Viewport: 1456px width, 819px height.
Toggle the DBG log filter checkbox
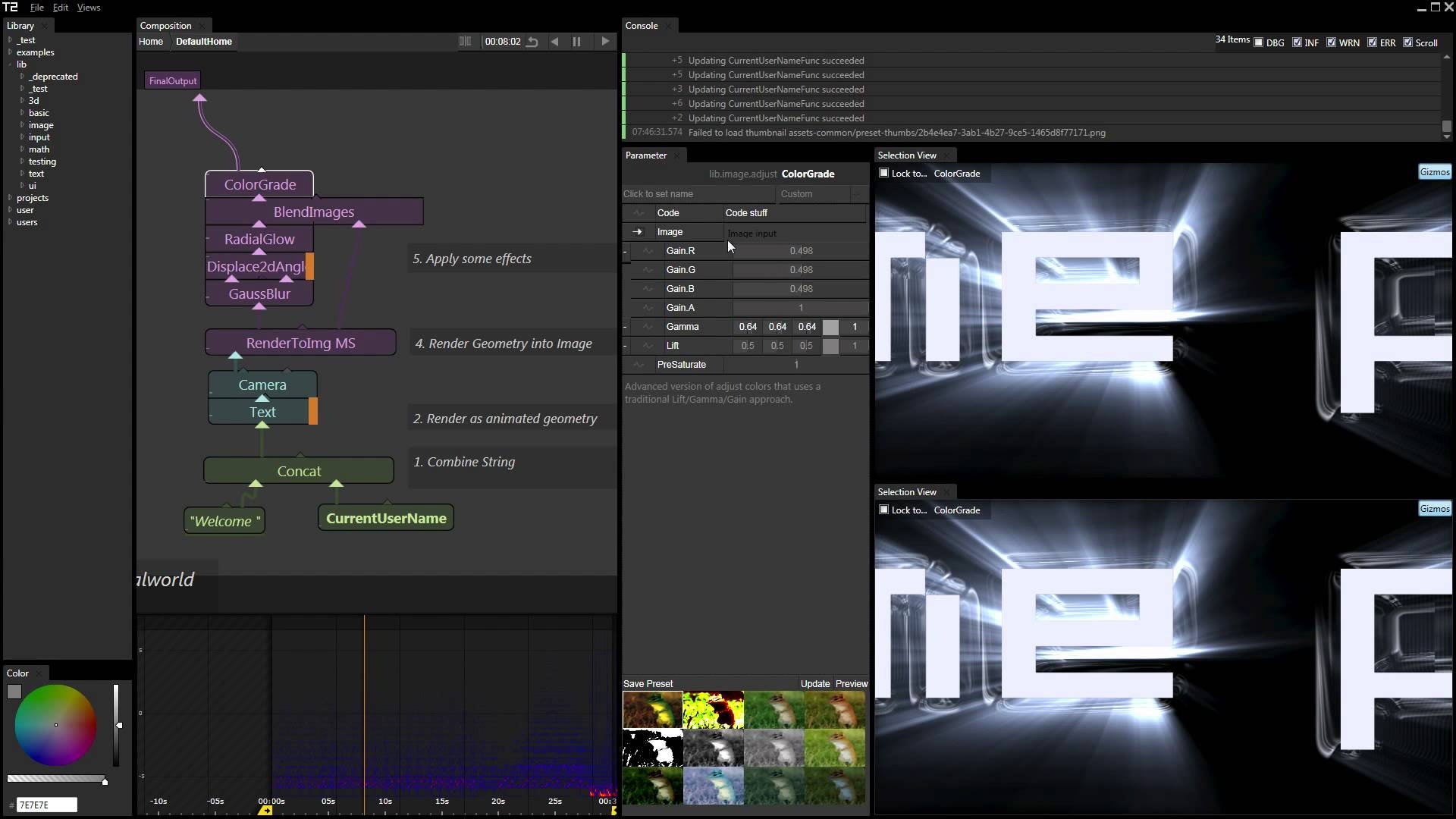[1259, 42]
